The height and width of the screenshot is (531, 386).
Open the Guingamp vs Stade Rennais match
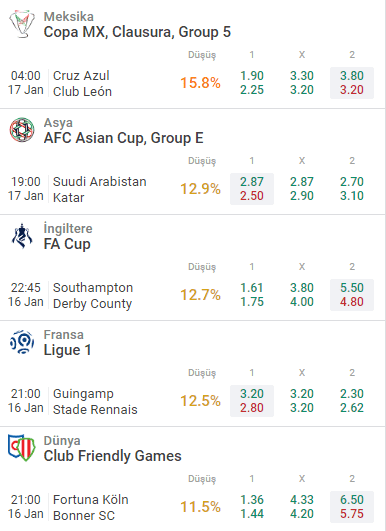pyautogui.click(x=95, y=401)
